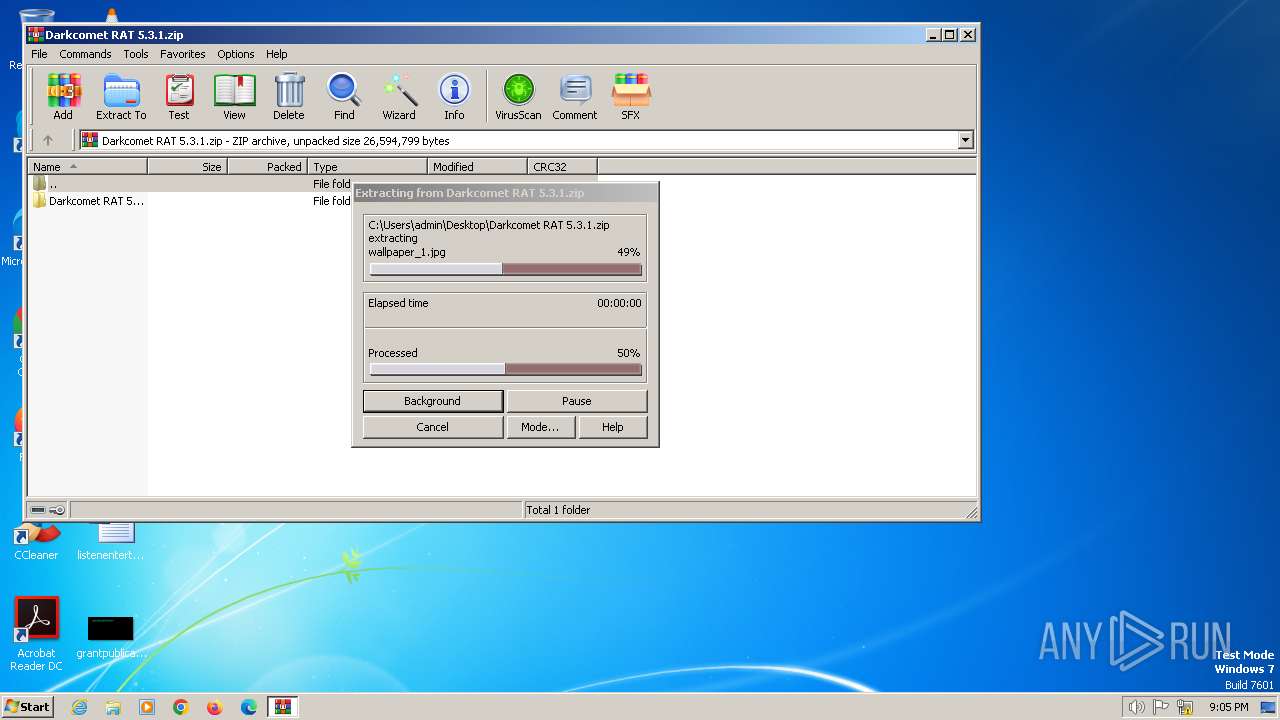Switch to WinRAR taskbar button

point(283,707)
